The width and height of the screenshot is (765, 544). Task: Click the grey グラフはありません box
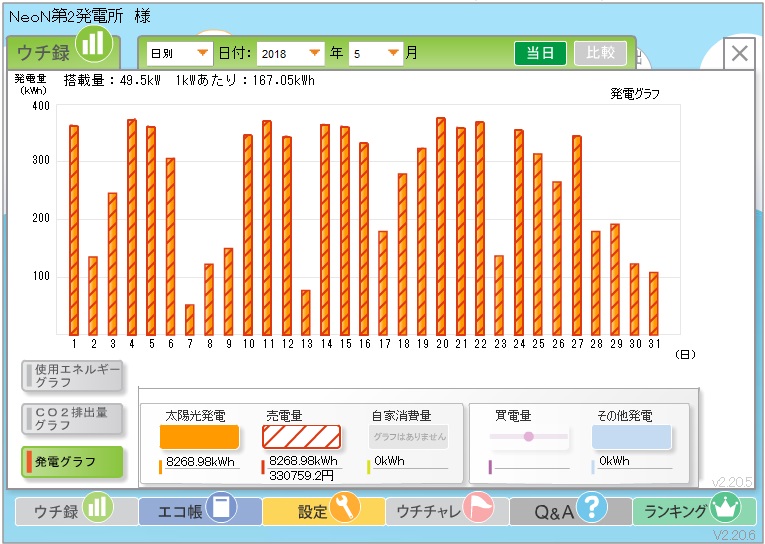point(409,437)
